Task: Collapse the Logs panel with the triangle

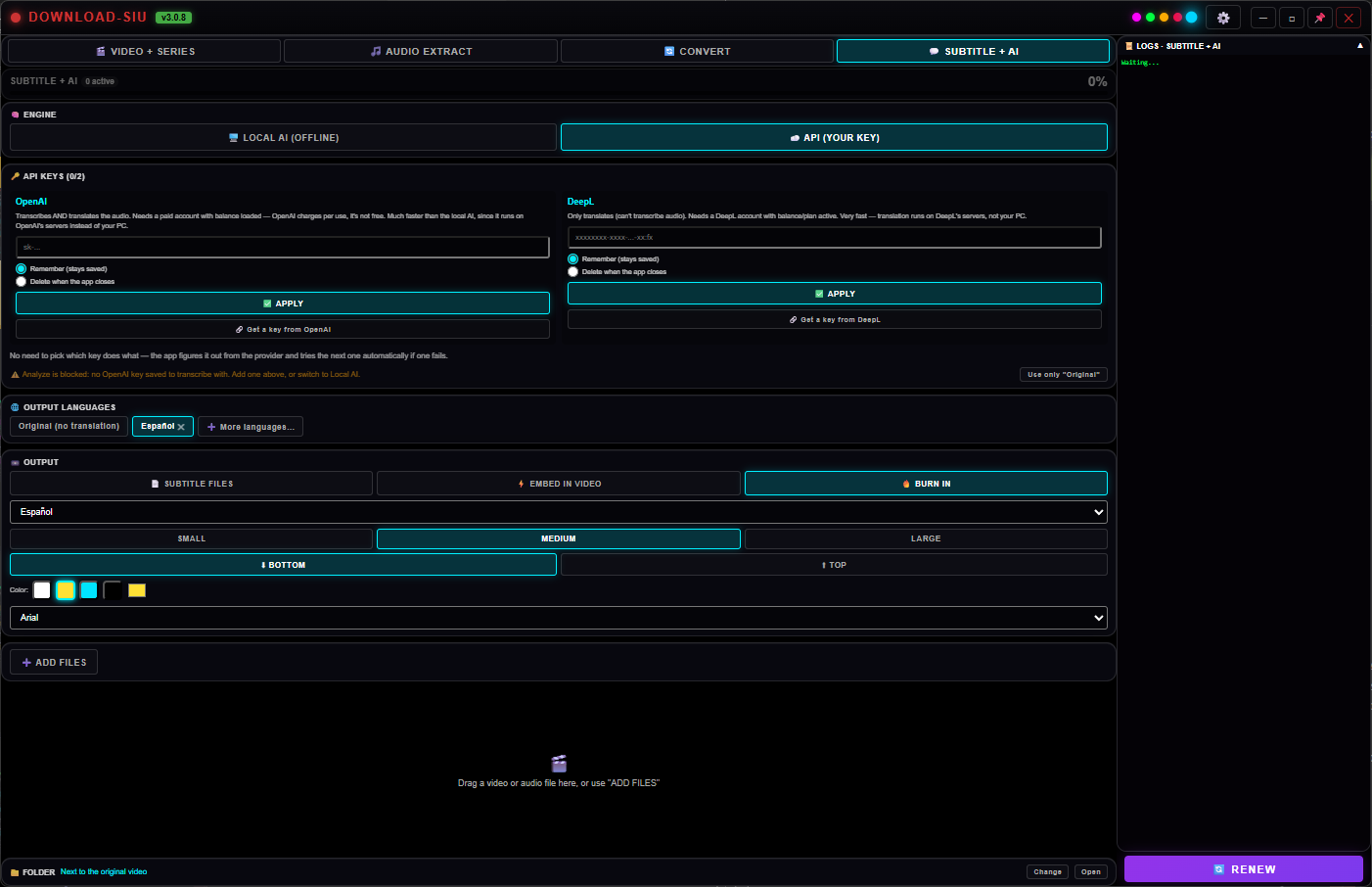Action: [x=1359, y=46]
